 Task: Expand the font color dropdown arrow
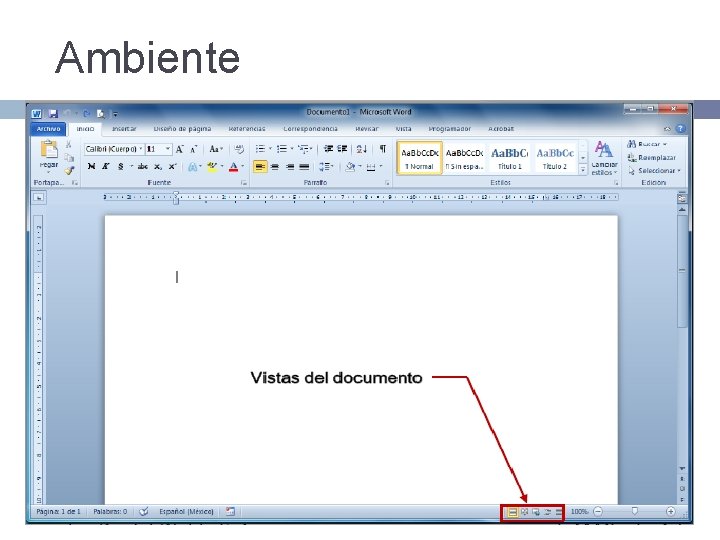tap(242, 167)
